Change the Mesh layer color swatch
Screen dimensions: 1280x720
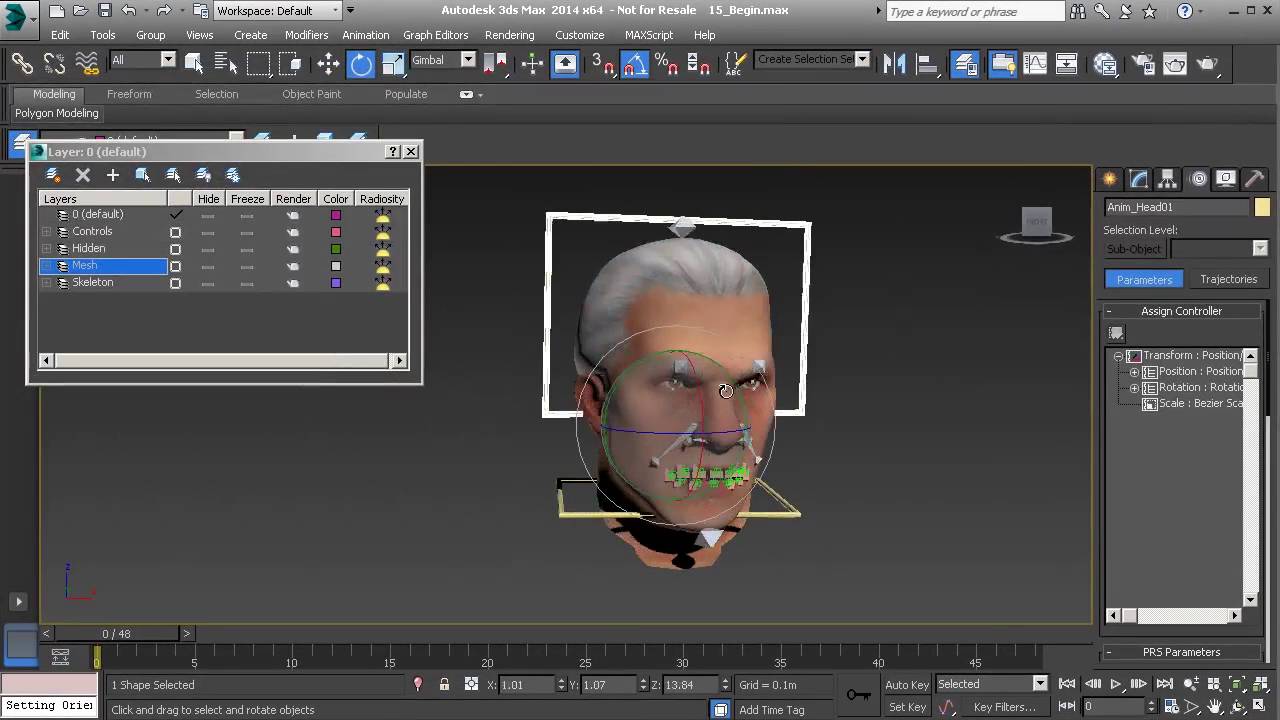click(x=336, y=266)
